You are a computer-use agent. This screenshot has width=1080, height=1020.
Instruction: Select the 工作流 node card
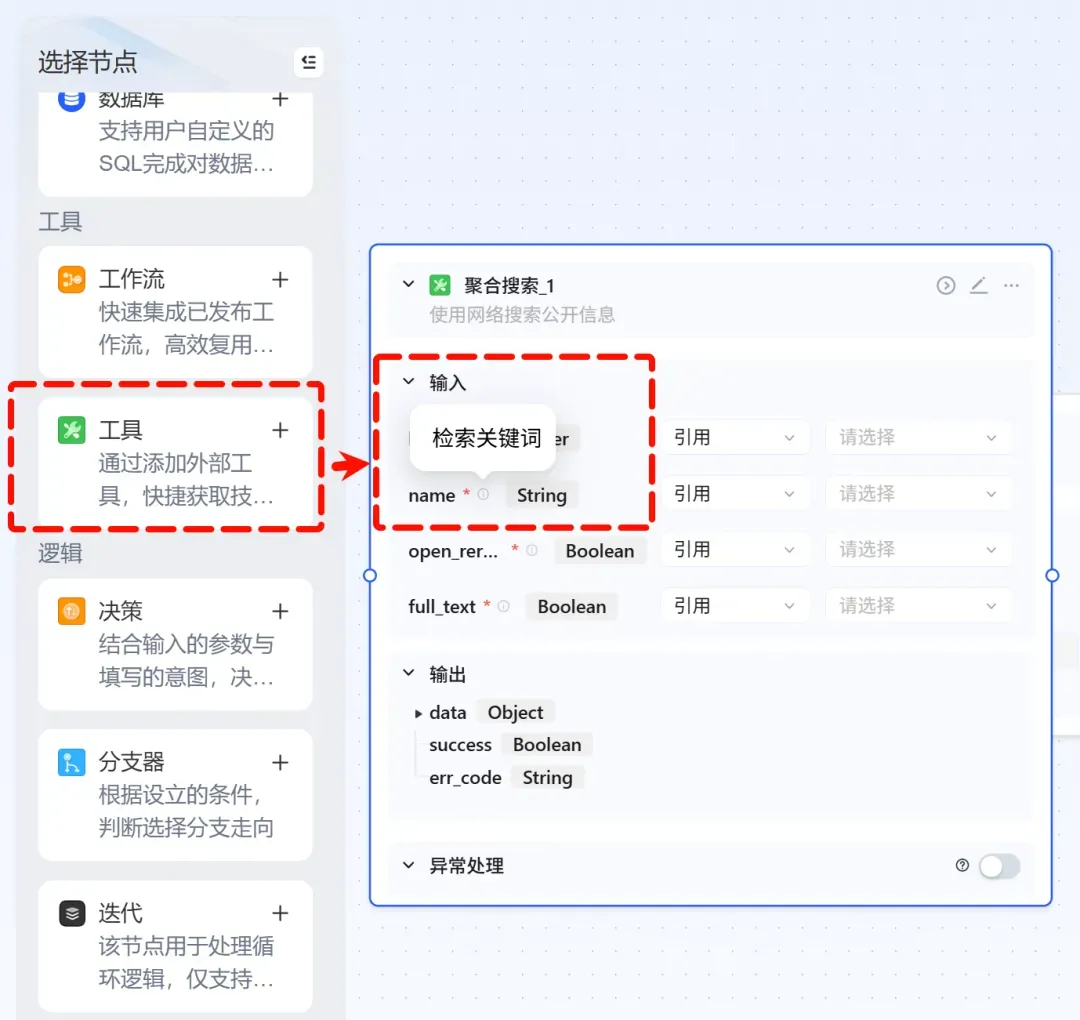[x=176, y=311]
